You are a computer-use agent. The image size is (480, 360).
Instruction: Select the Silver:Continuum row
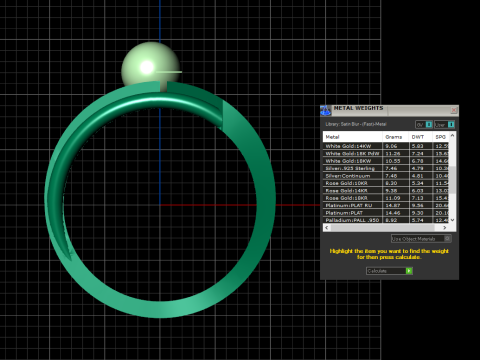click(386, 176)
